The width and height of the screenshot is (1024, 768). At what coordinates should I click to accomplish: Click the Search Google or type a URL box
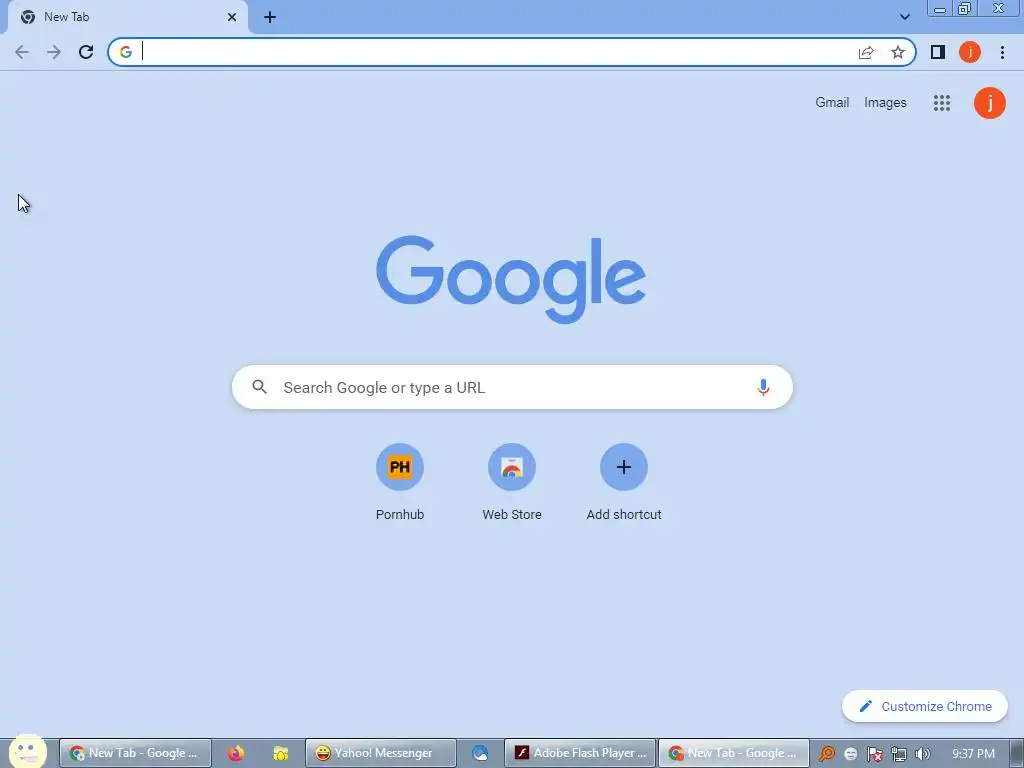(512, 387)
